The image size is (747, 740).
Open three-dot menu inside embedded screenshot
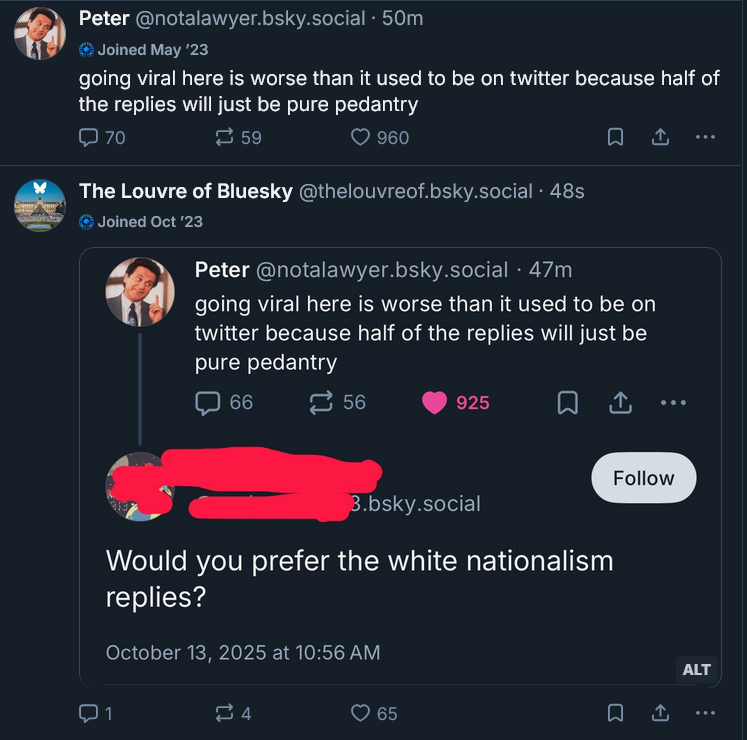coord(673,402)
